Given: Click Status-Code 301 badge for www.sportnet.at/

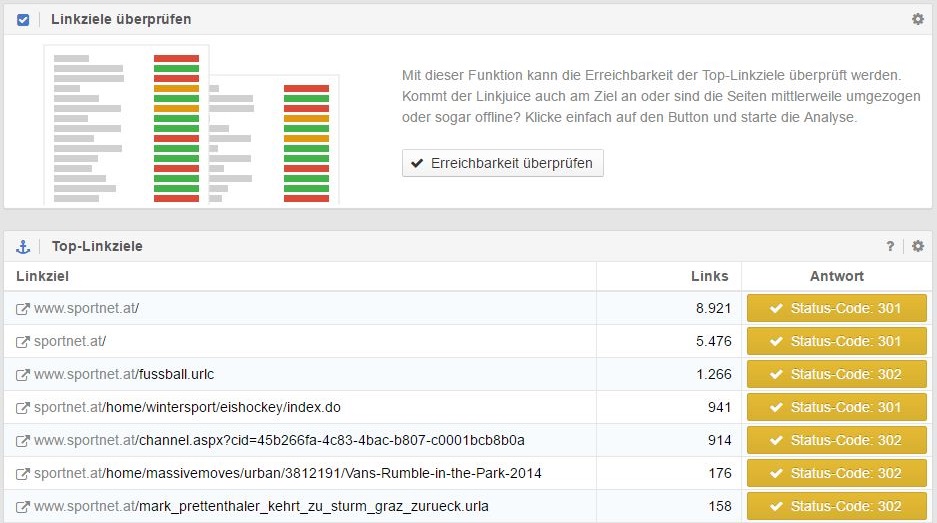Looking at the screenshot, I should click(x=836, y=309).
